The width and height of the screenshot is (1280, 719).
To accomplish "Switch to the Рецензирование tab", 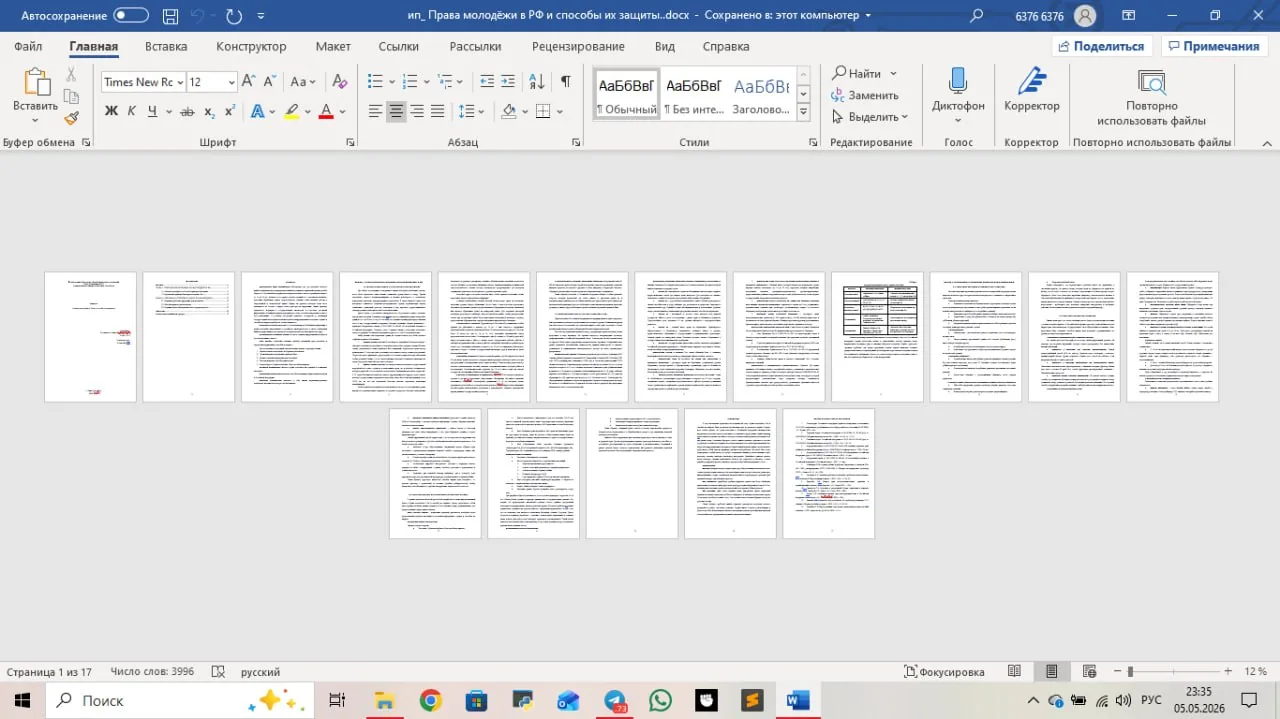I will tap(578, 46).
